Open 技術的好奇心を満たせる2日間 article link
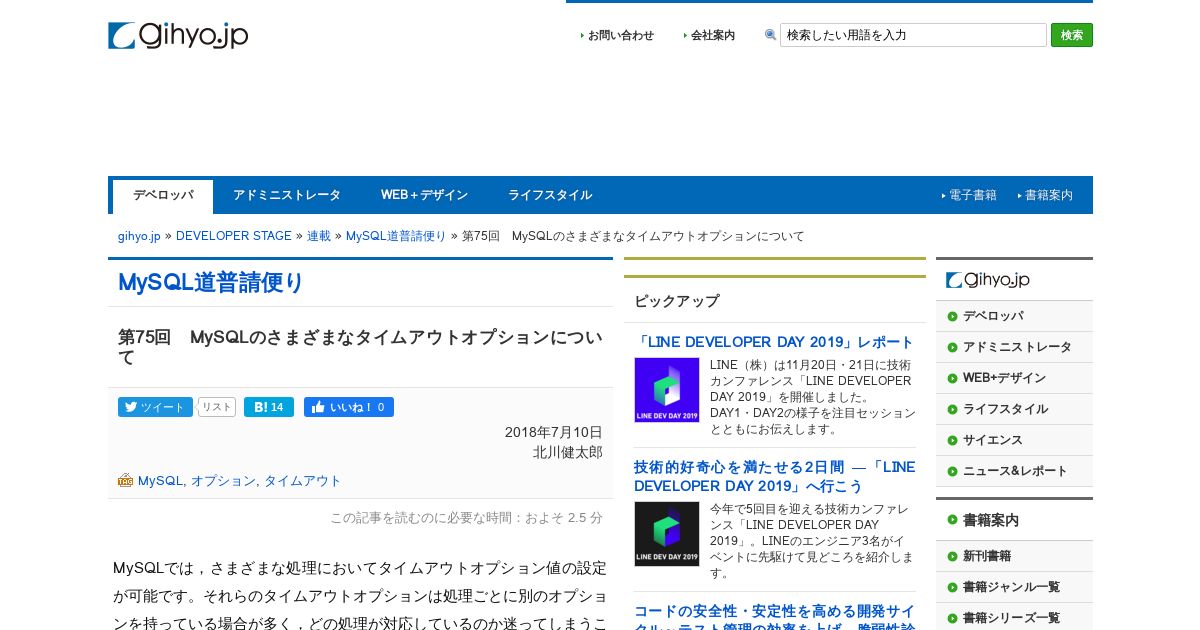 (x=774, y=476)
